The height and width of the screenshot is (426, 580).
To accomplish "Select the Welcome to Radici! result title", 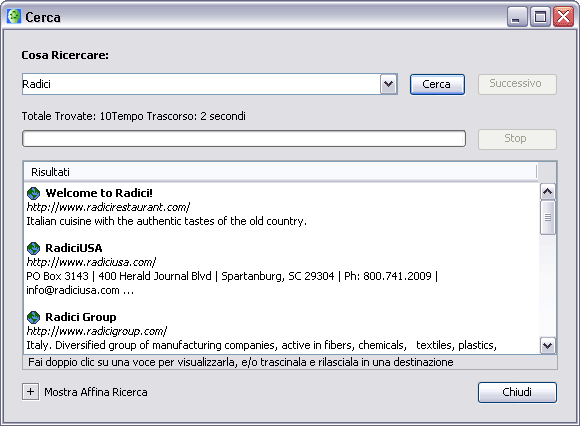I will click(99, 193).
